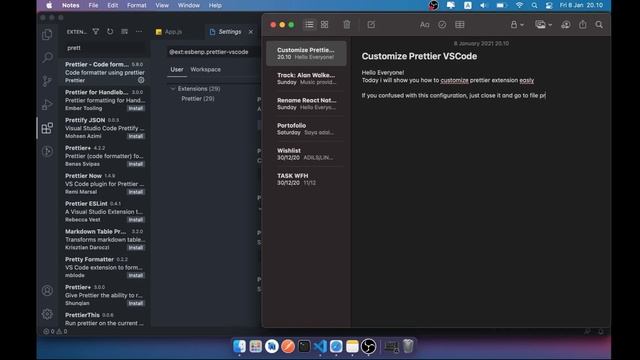The height and width of the screenshot is (360, 640).
Task: Open the Format menu
Action: click(136, 5)
